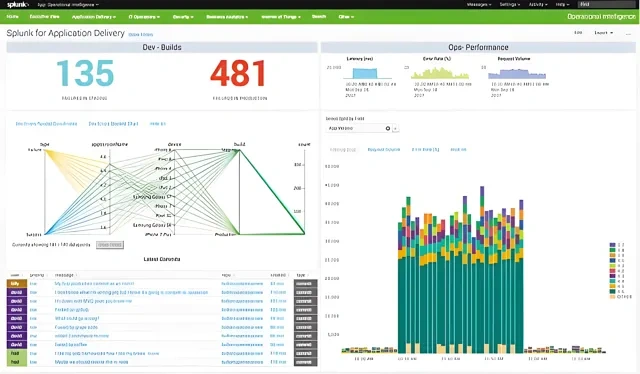Open the ellipsis more-actions menu
This screenshot has width=640, height=374.
[628, 33]
